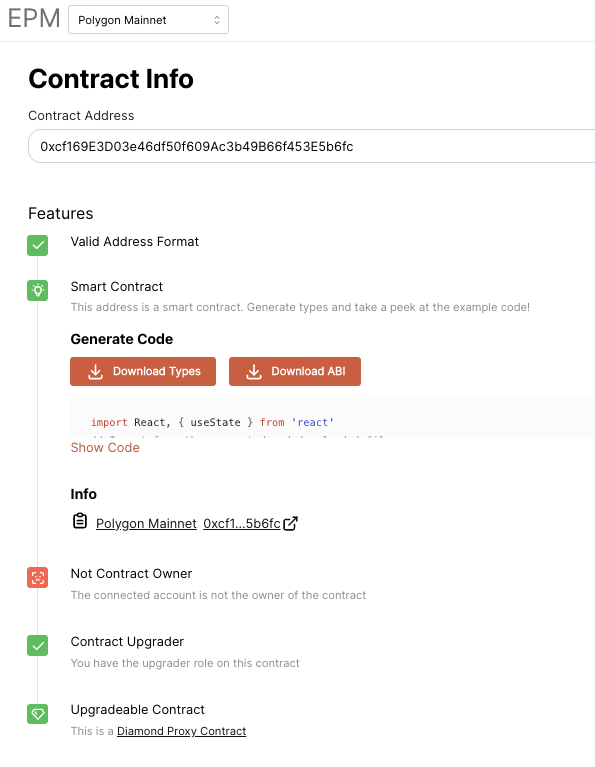Click the Download ABI button
595x767 pixels.
click(x=295, y=371)
